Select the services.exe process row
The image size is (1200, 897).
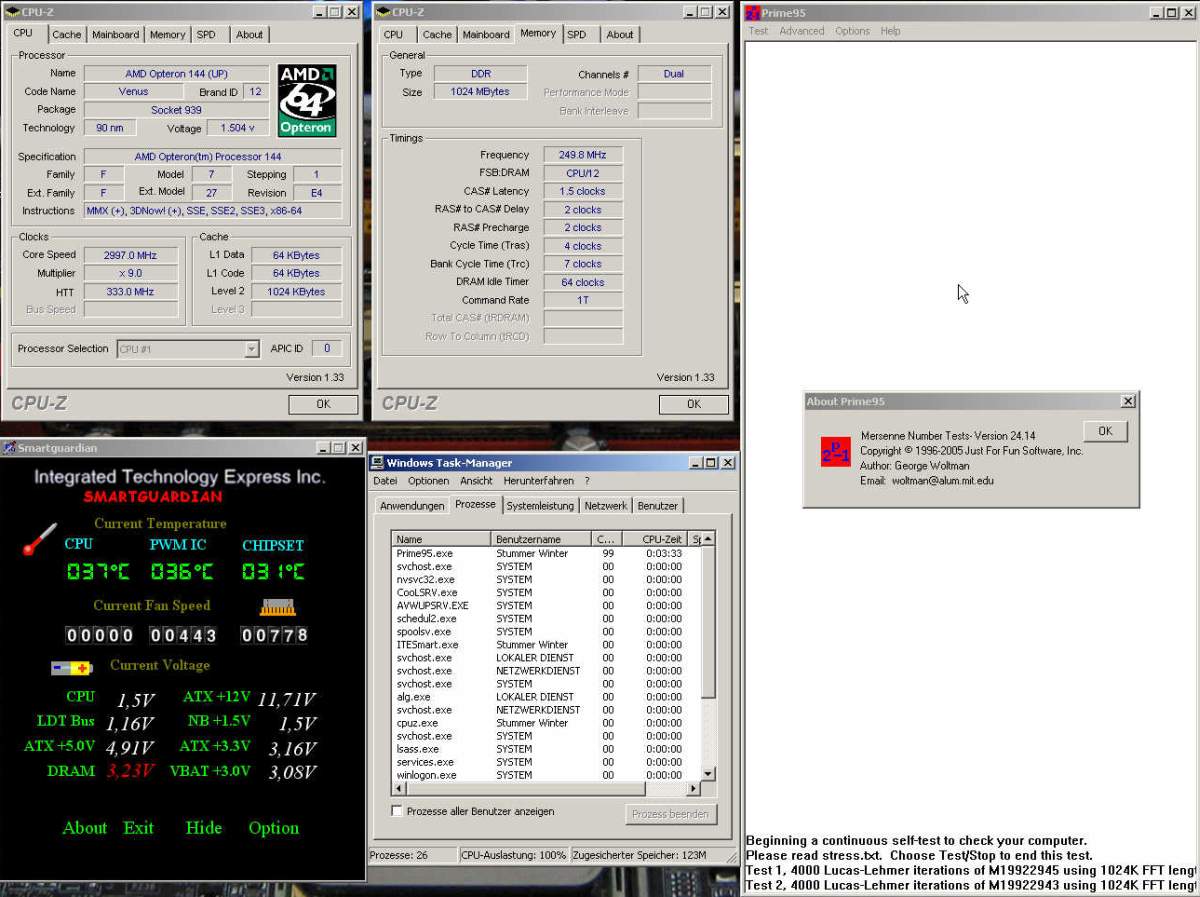pos(546,761)
